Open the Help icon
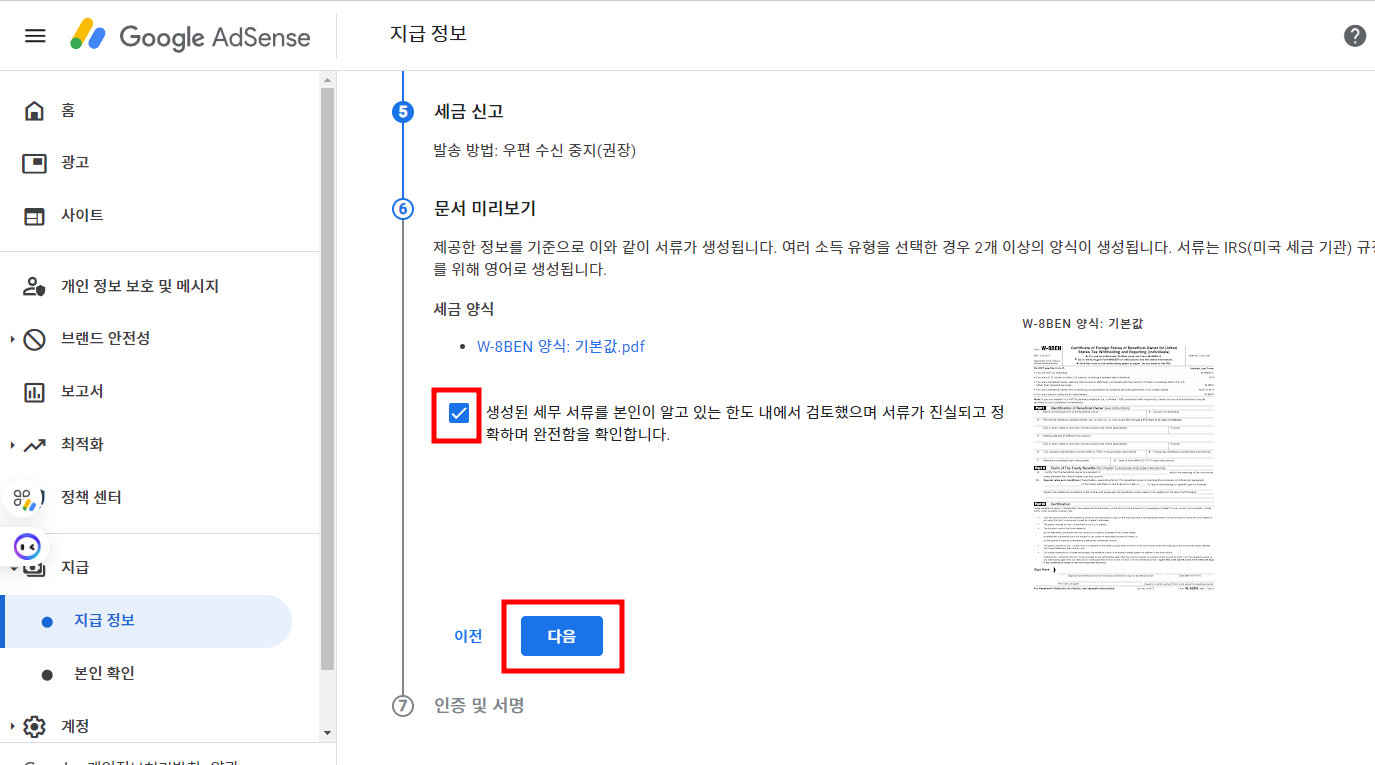The image size is (1375, 765). tap(1354, 35)
